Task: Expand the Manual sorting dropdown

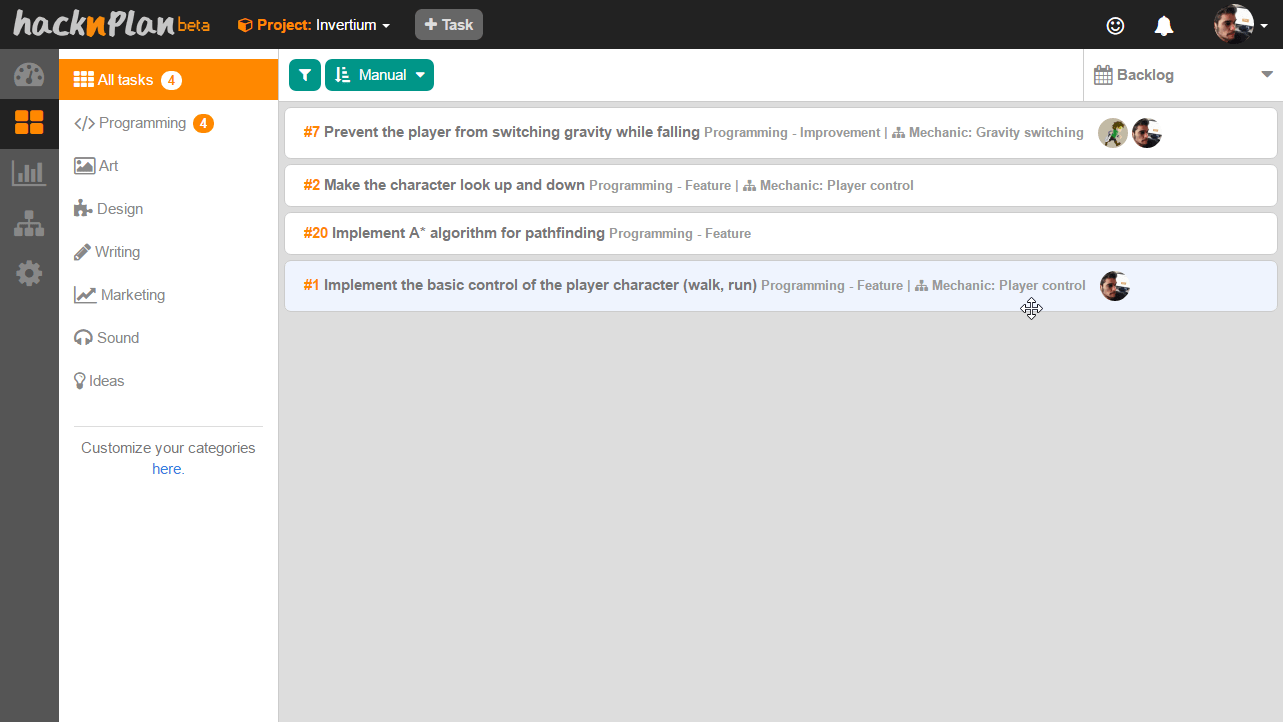Action: (x=380, y=75)
